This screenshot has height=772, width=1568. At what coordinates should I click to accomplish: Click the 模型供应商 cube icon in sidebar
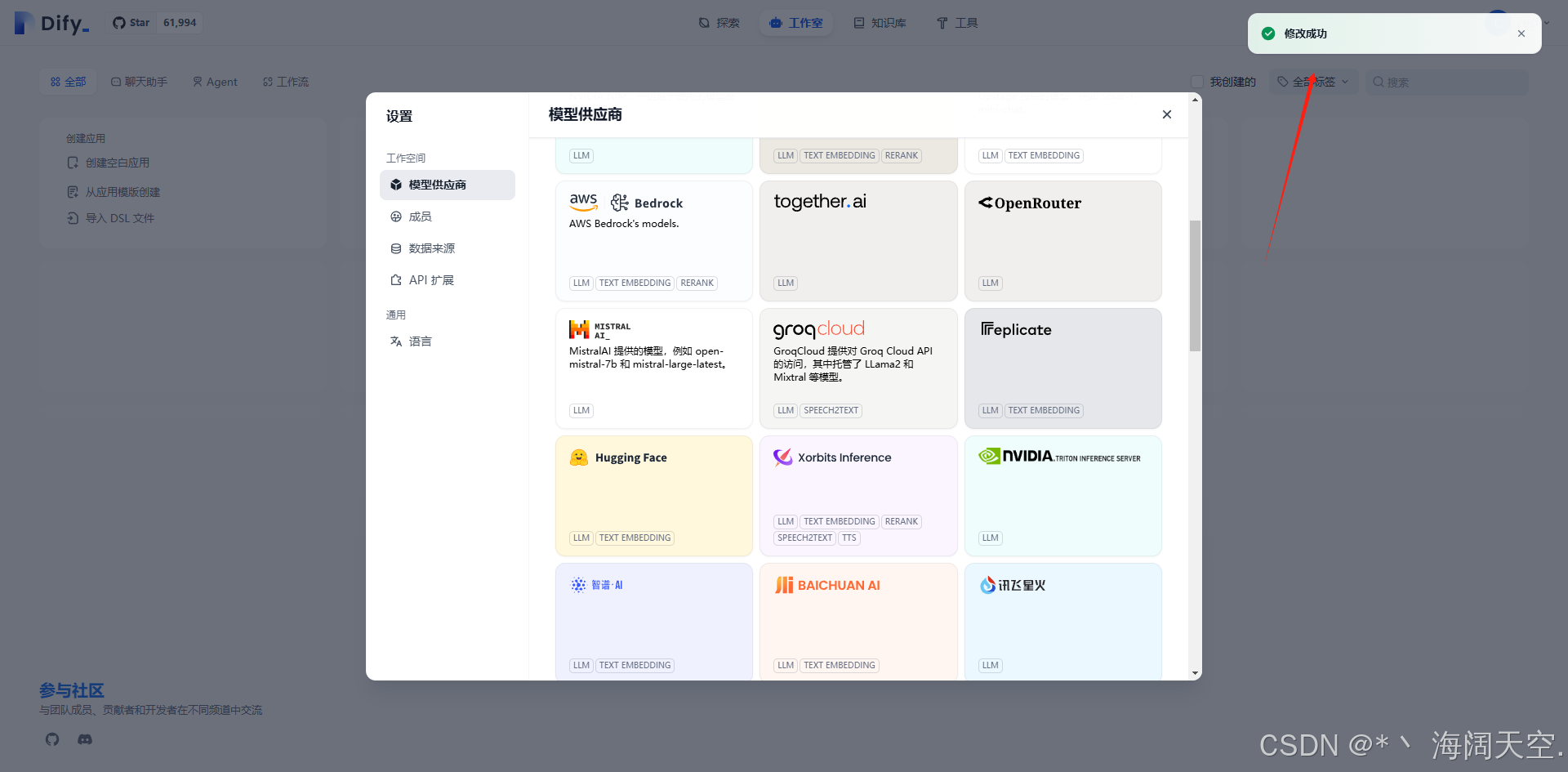(x=396, y=185)
